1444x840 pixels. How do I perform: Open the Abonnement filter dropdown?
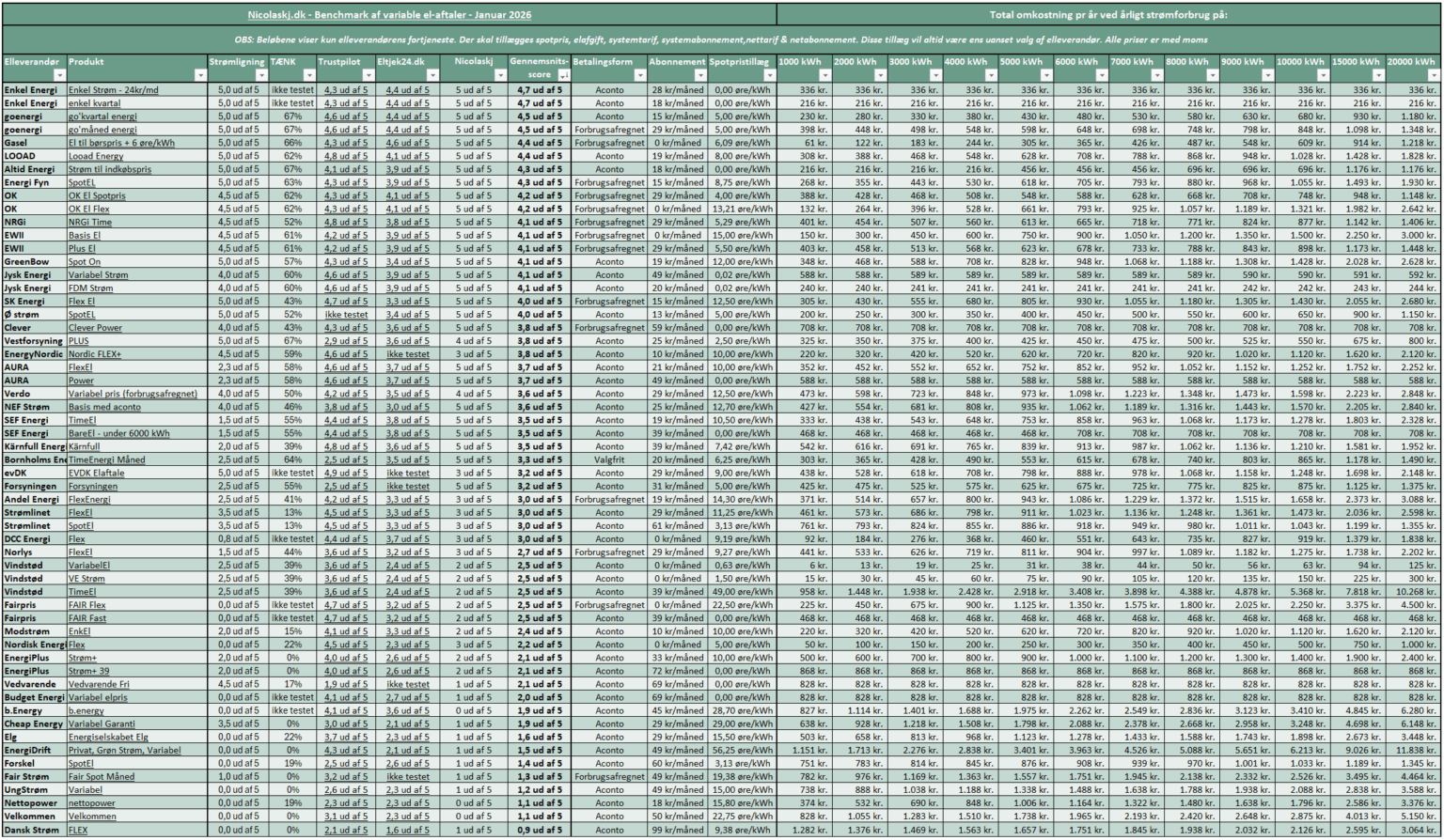click(x=700, y=74)
